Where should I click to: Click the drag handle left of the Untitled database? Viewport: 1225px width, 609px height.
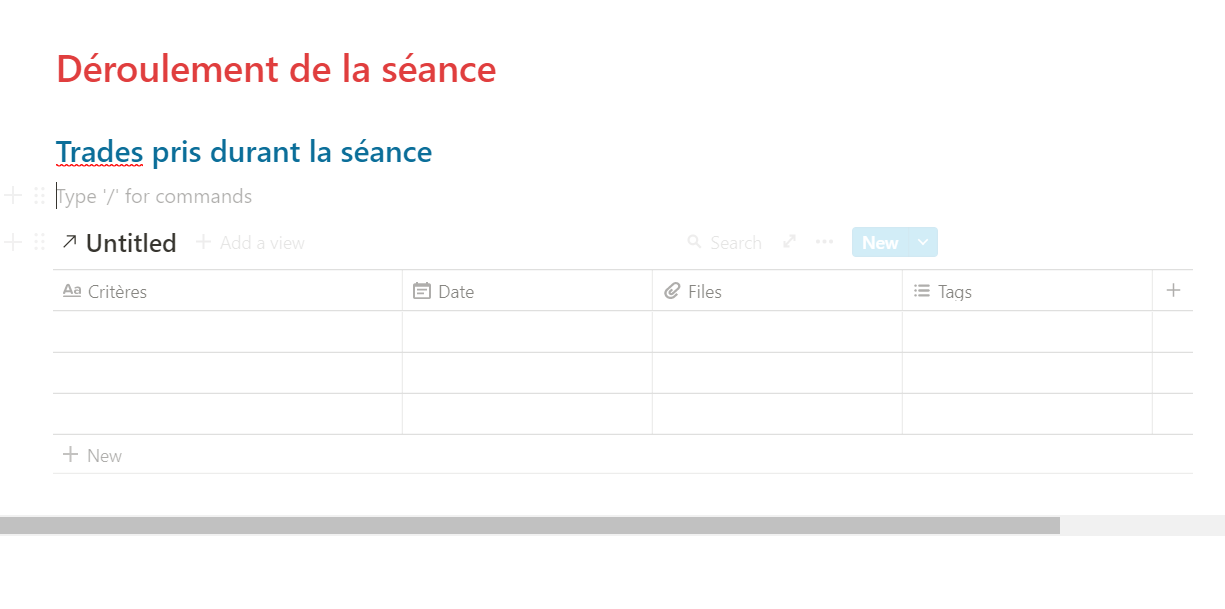[x=40, y=242]
